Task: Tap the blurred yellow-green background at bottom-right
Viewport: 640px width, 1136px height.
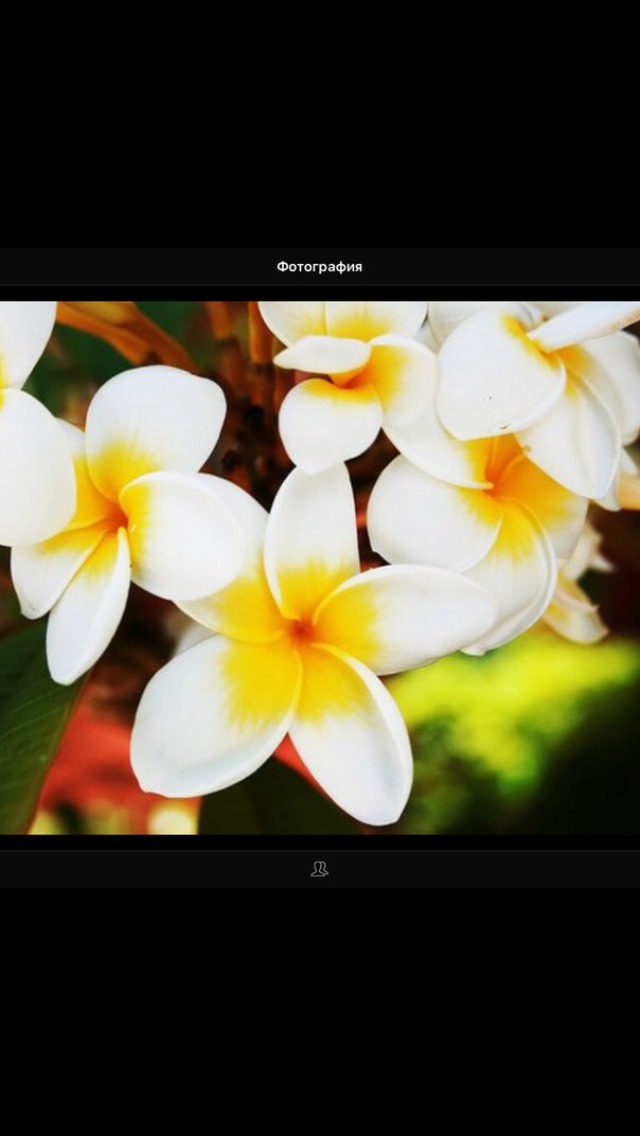Action: point(520,720)
